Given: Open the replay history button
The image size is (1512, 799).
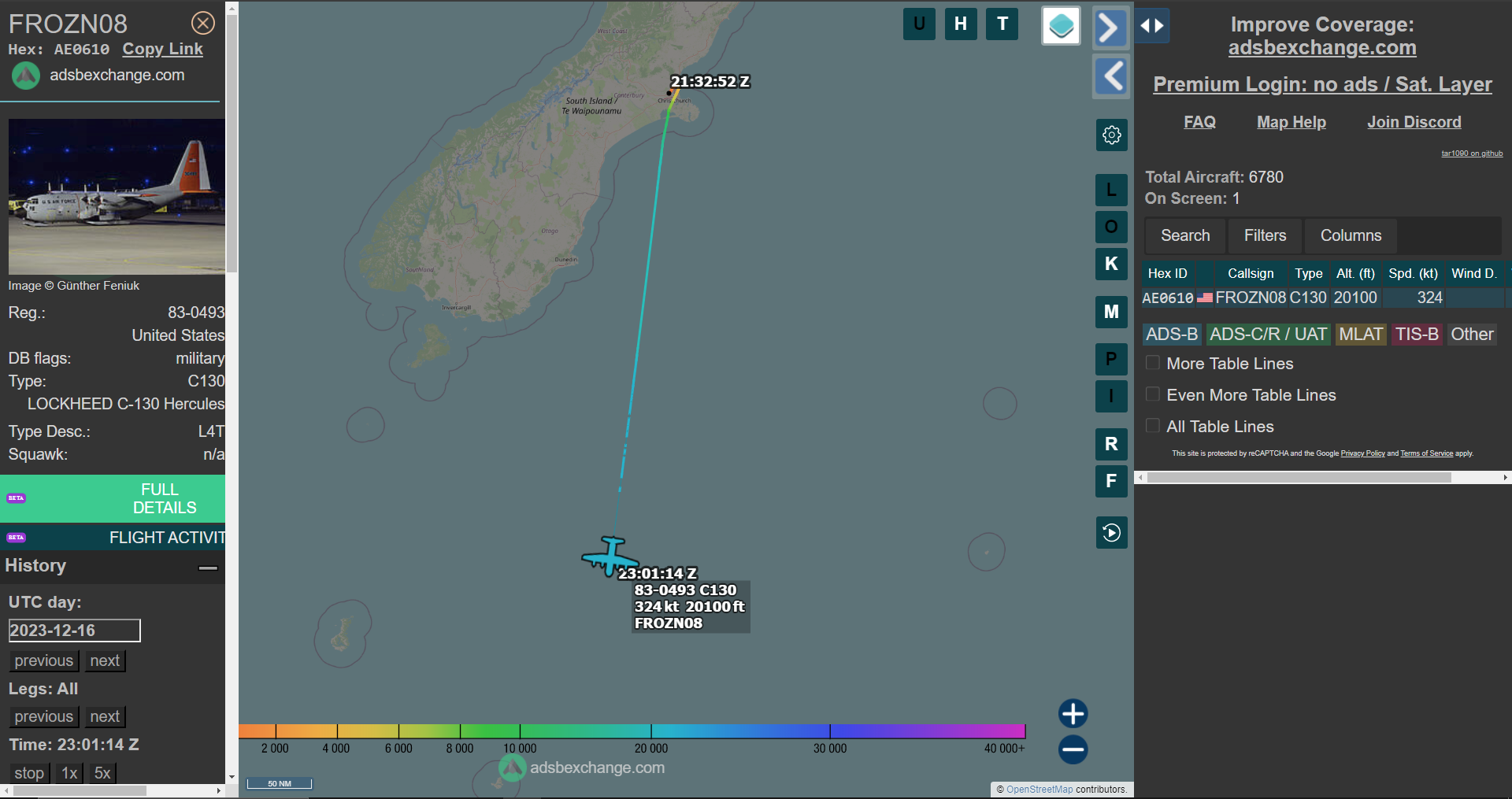Looking at the screenshot, I should 1111,533.
